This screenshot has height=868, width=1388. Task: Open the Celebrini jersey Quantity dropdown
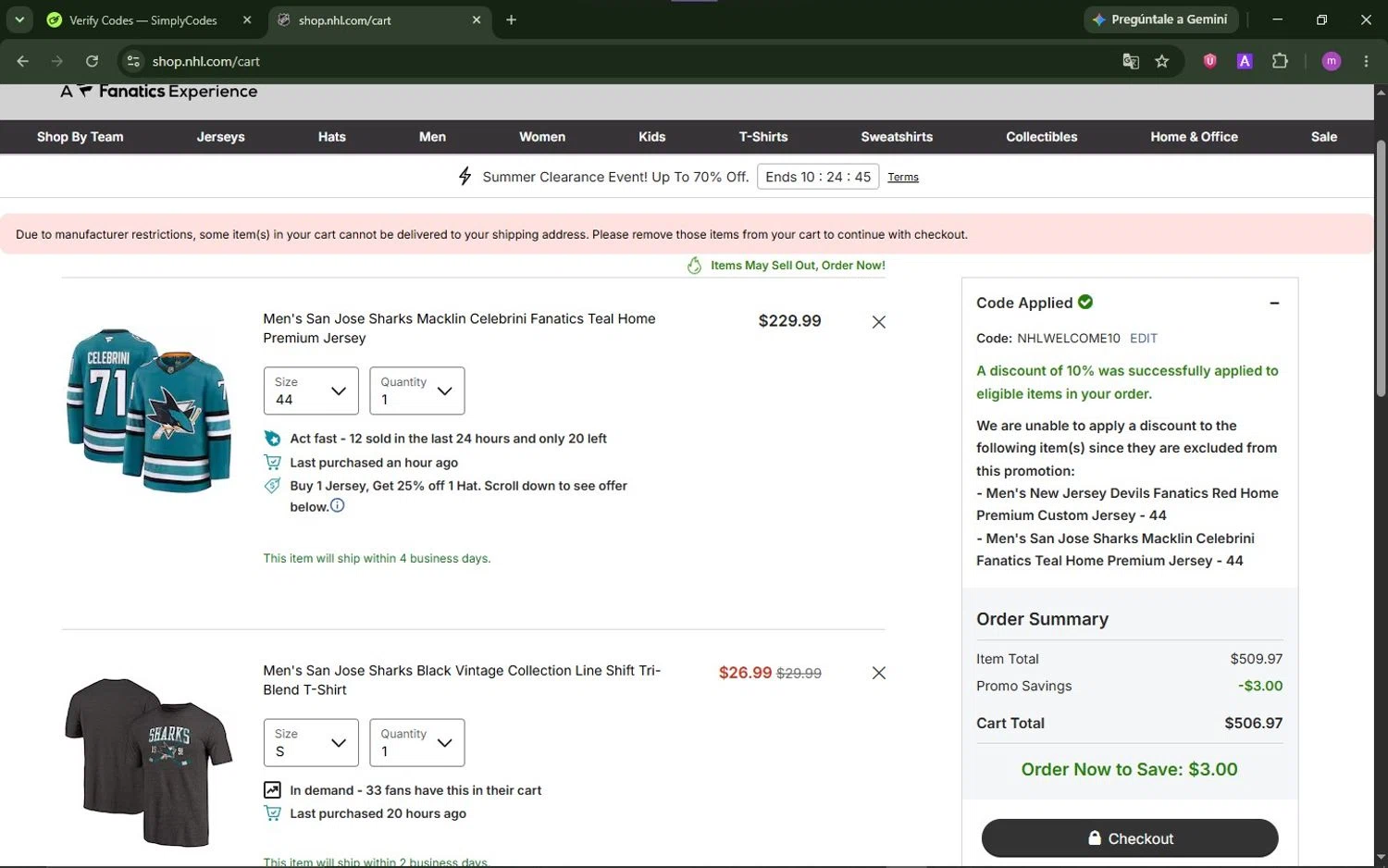pyautogui.click(x=417, y=391)
